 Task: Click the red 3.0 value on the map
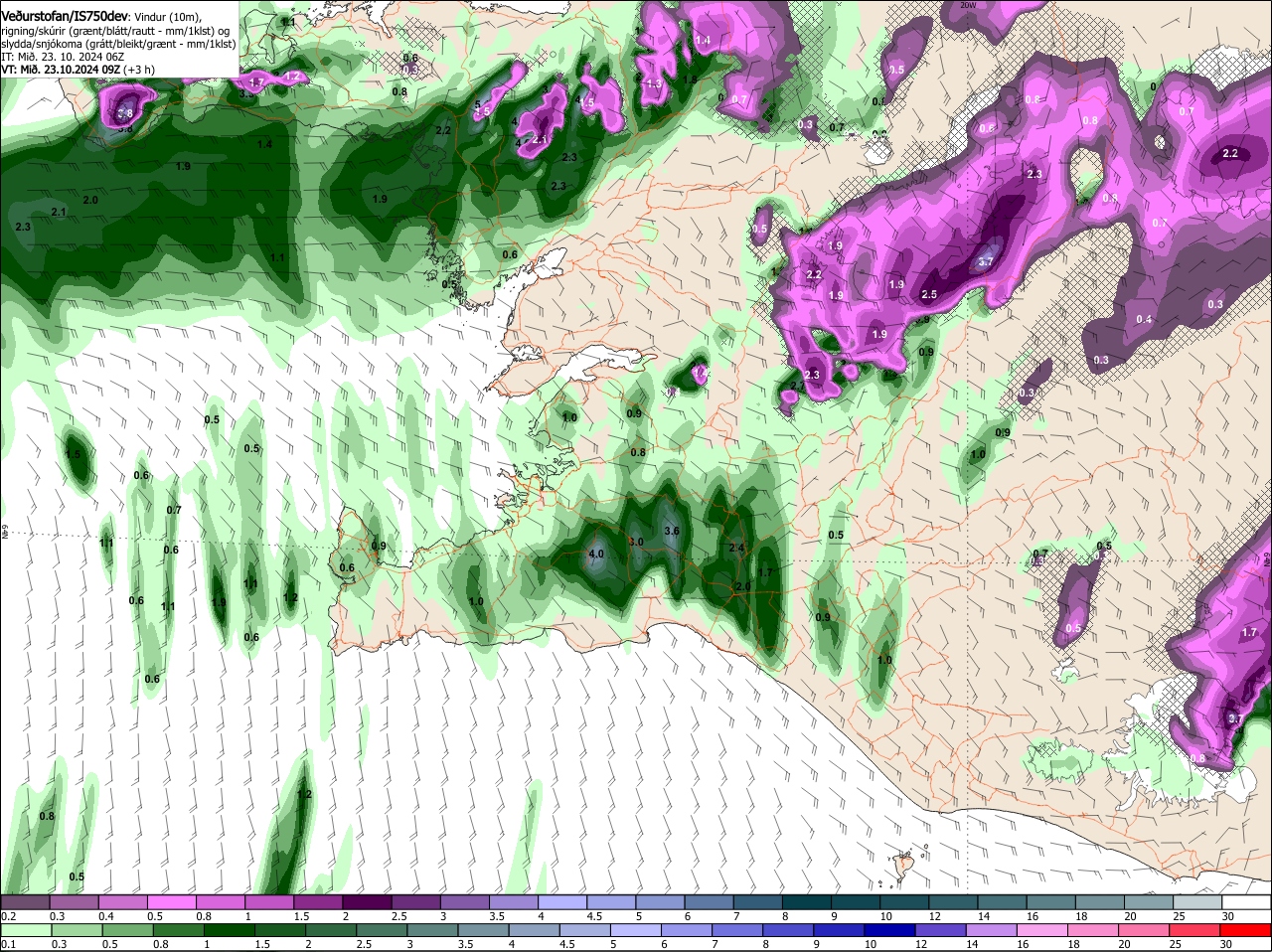637,542
